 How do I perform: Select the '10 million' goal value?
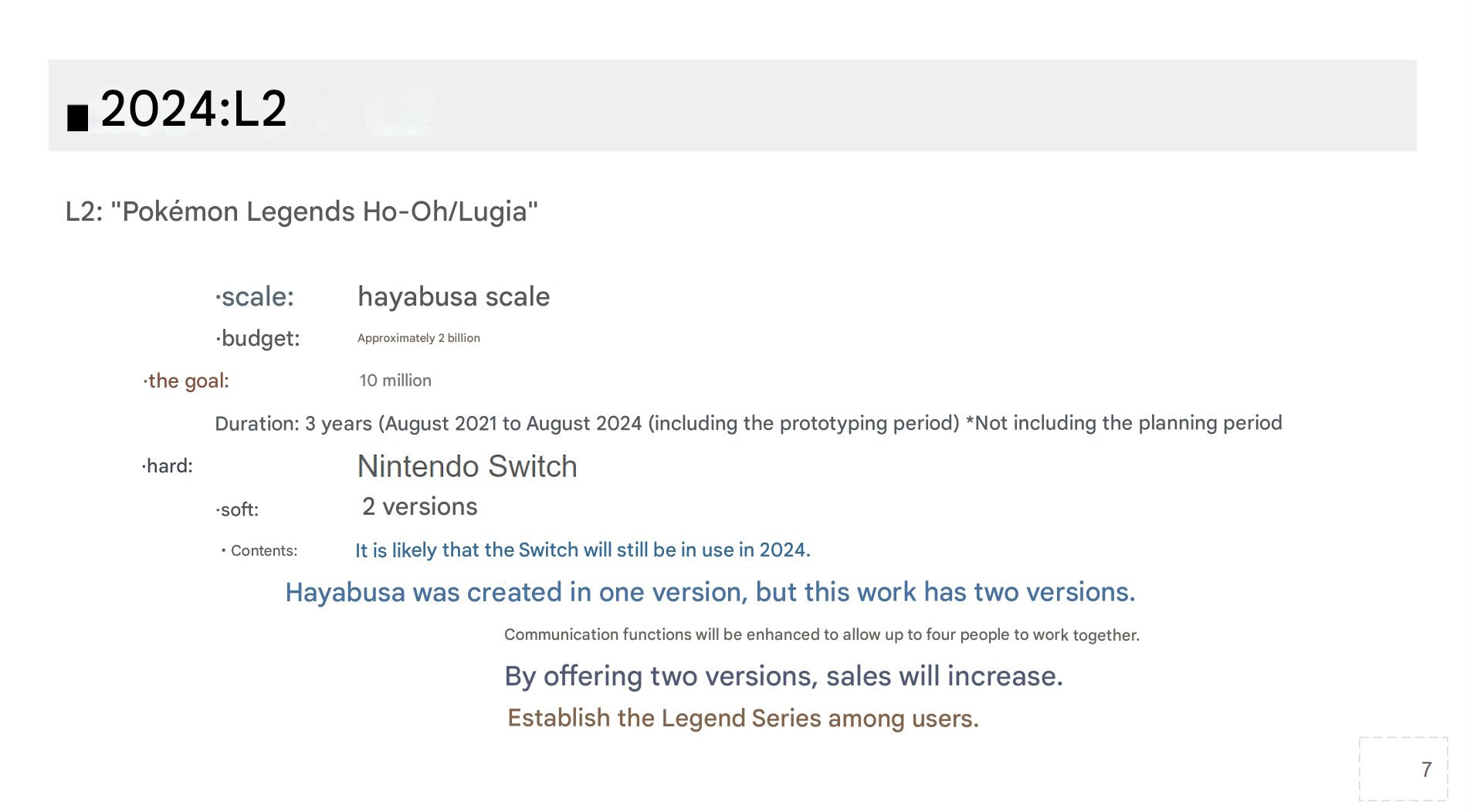pos(395,381)
